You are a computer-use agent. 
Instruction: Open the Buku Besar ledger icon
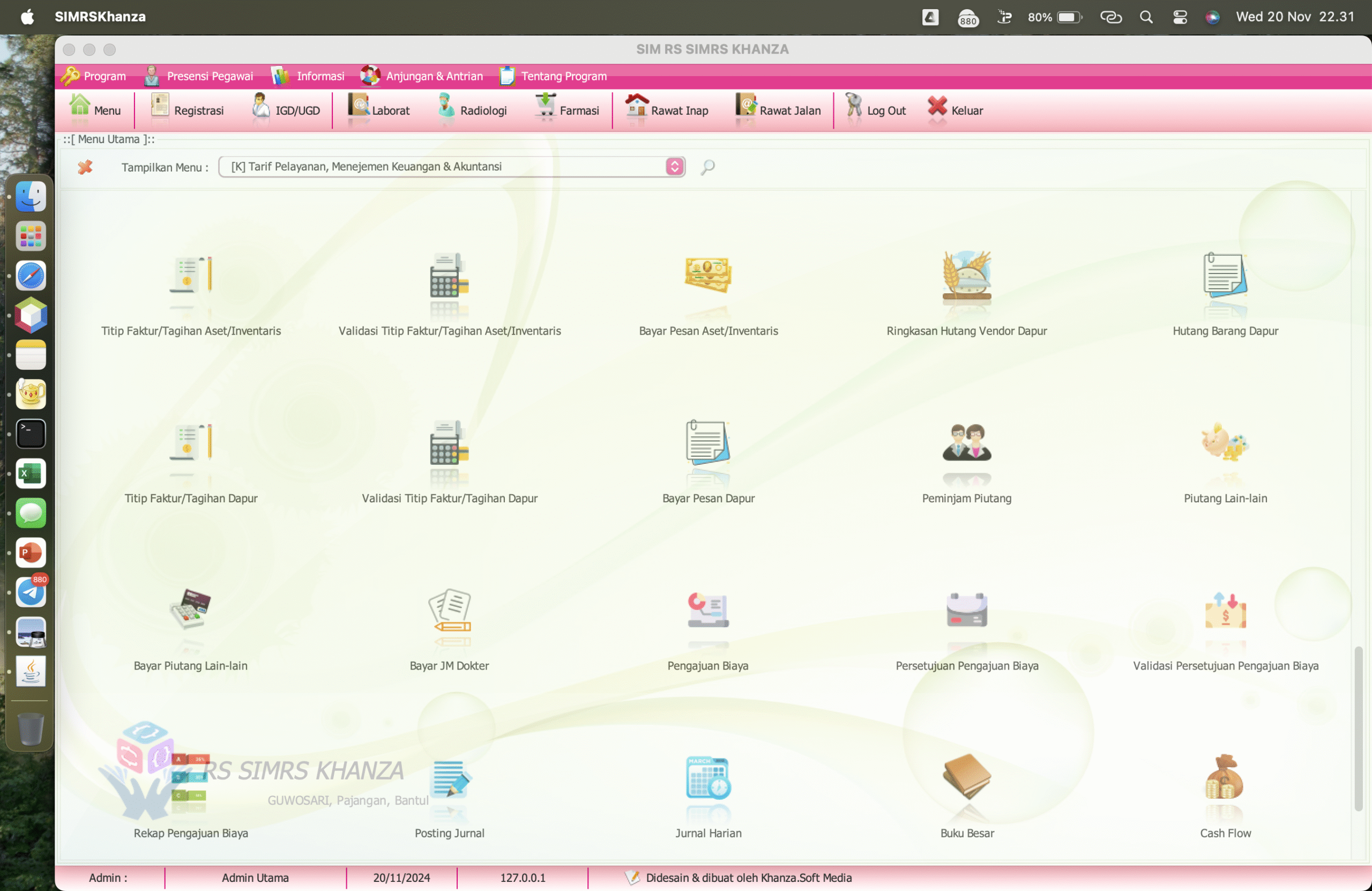(x=967, y=777)
